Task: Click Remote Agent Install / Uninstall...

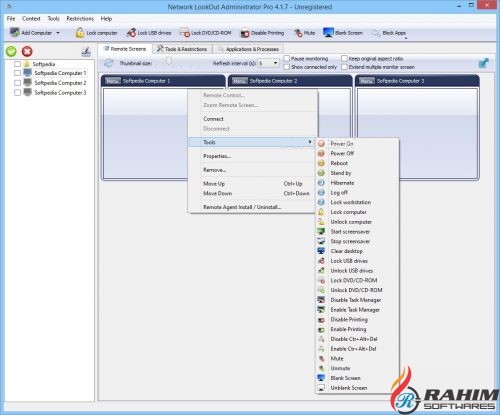Action: click(x=252, y=207)
